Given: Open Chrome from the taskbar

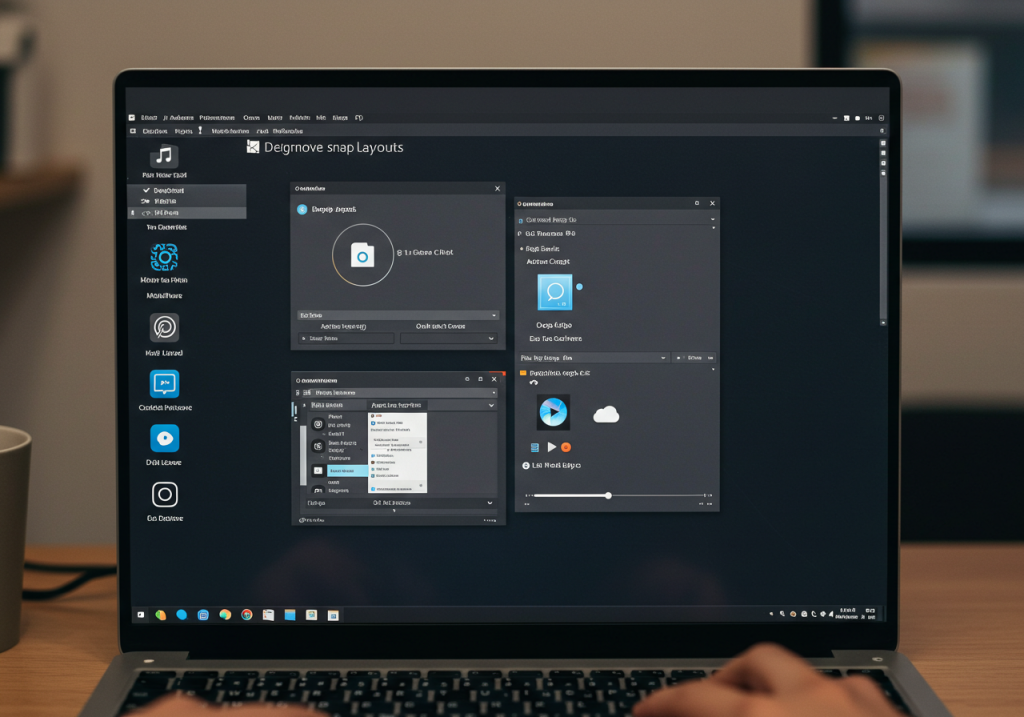Looking at the screenshot, I should [x=246, y=615].
